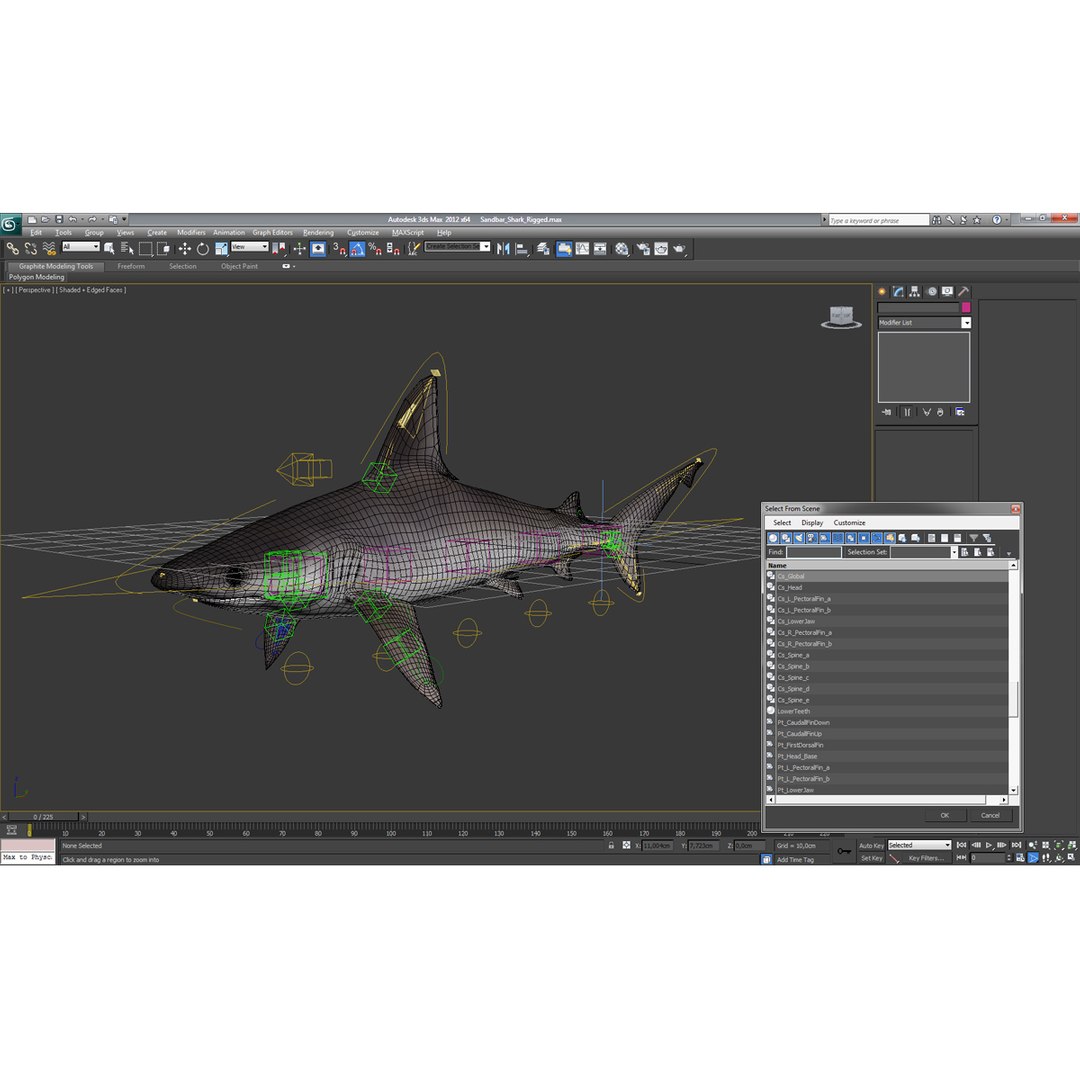Open the Graph Editors menu
This screenshot has width=1080, height=1080.
(272, 233)
